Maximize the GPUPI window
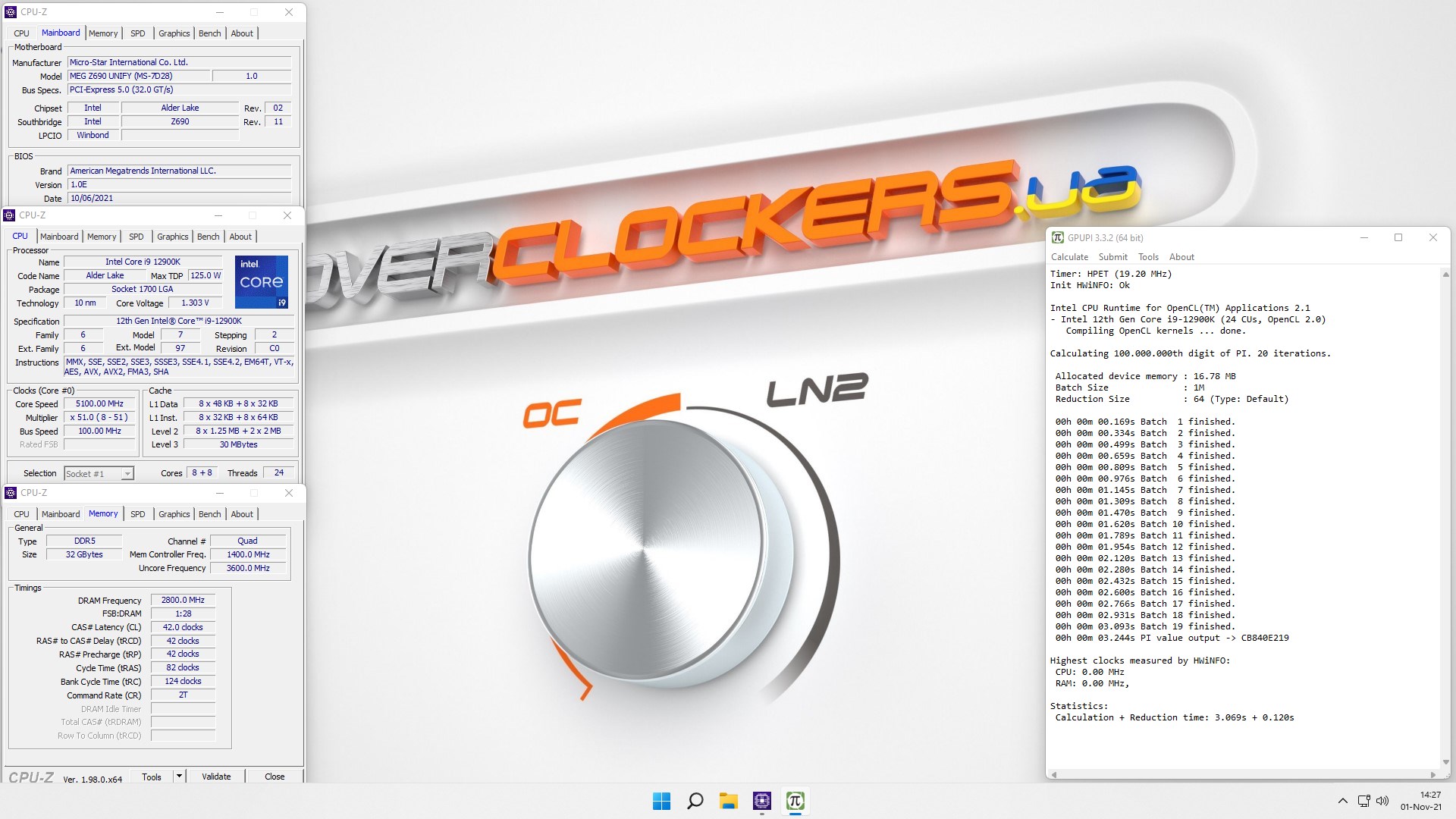This screenshot has width=1456, height=819. click(1398, 237)
